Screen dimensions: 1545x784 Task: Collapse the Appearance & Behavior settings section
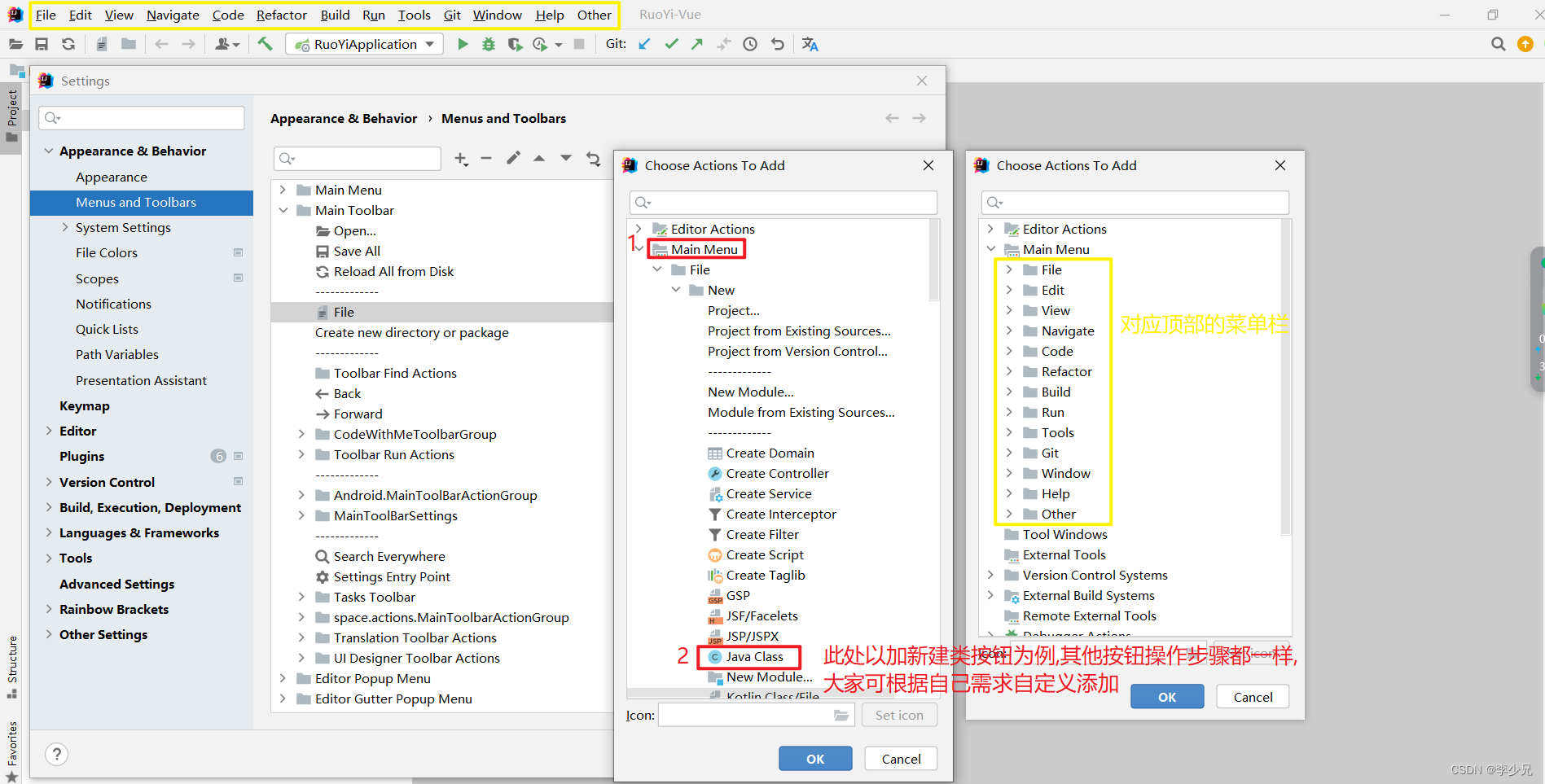point(49,151)
